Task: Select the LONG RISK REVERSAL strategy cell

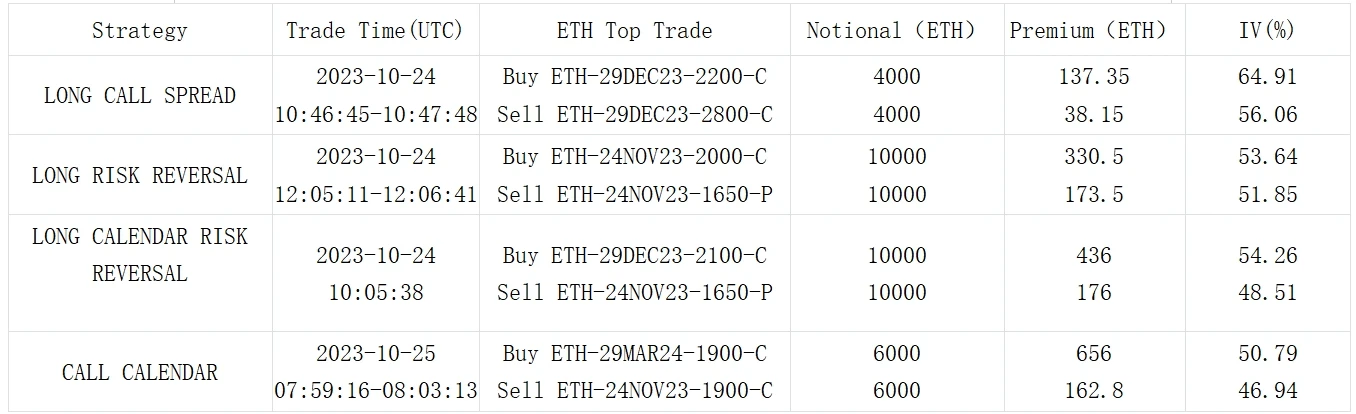Action: click(x=140, y=176)
